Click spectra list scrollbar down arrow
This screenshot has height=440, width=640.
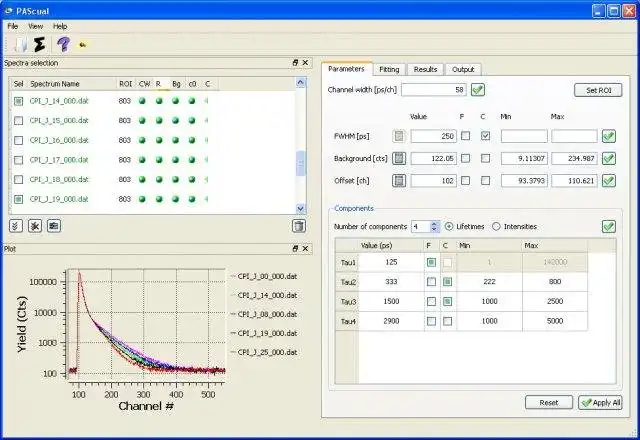301,209
